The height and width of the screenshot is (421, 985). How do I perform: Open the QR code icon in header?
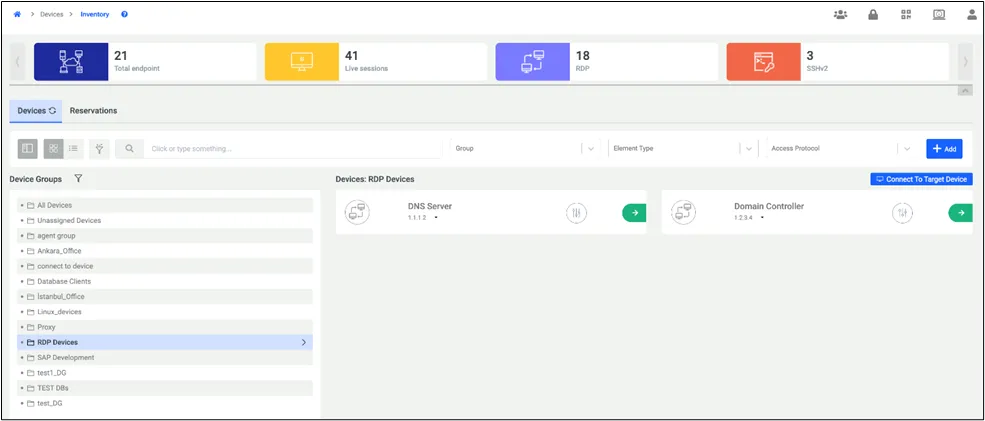(906, 15)
